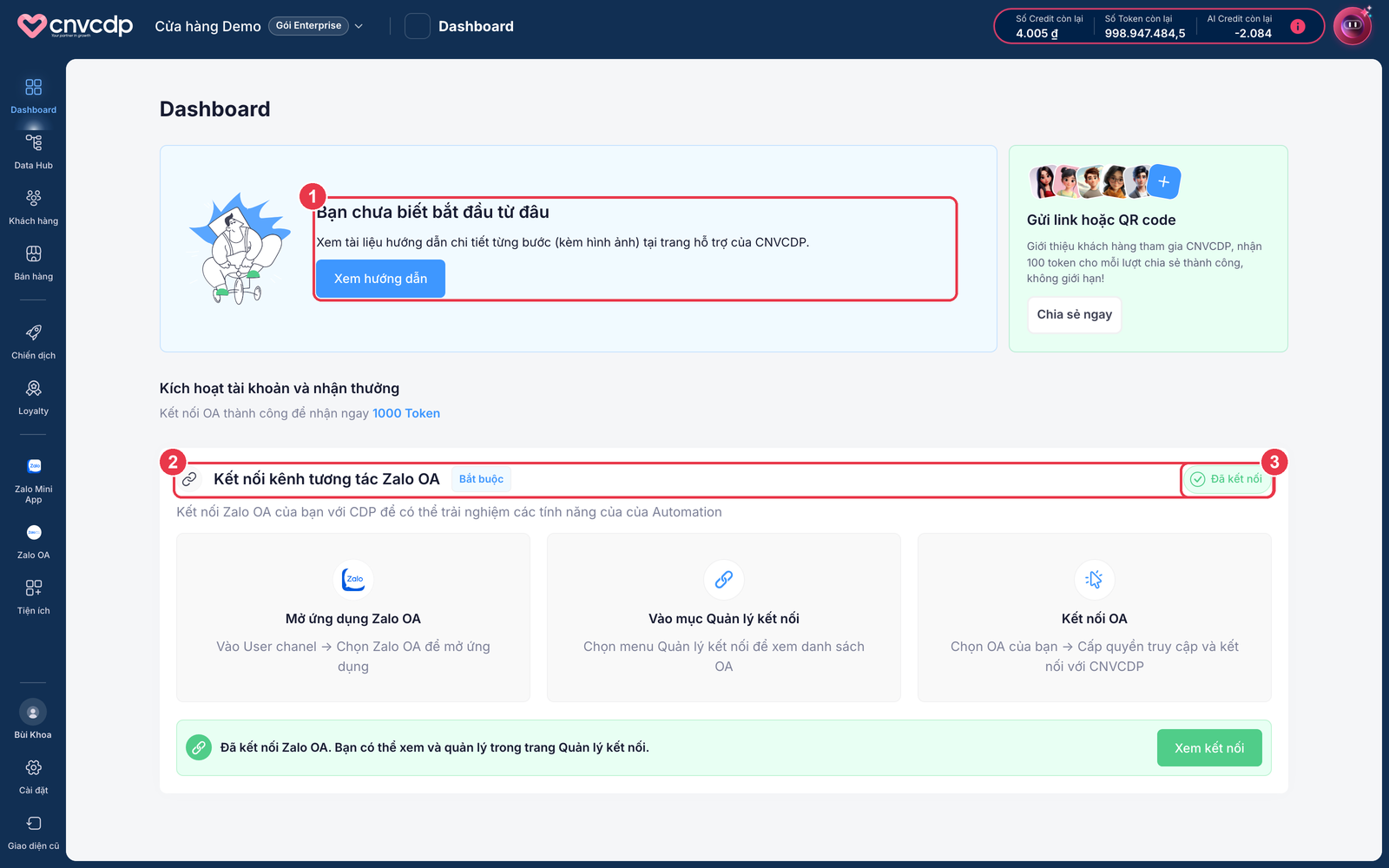This screenshot has width=1389, height=868.
Task: Expand the Cửa hàng Demo store dropdown chevron
Action: pyautogui.click(x=359, y=26)
